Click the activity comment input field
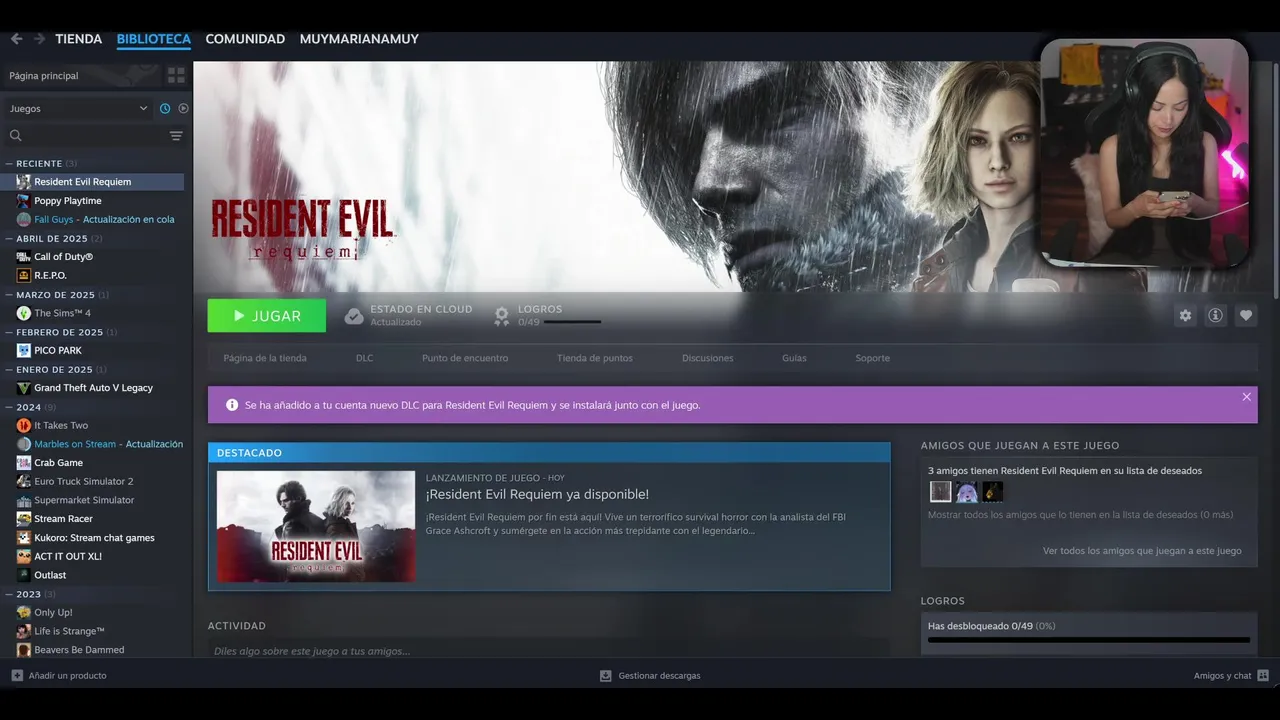 548,651
